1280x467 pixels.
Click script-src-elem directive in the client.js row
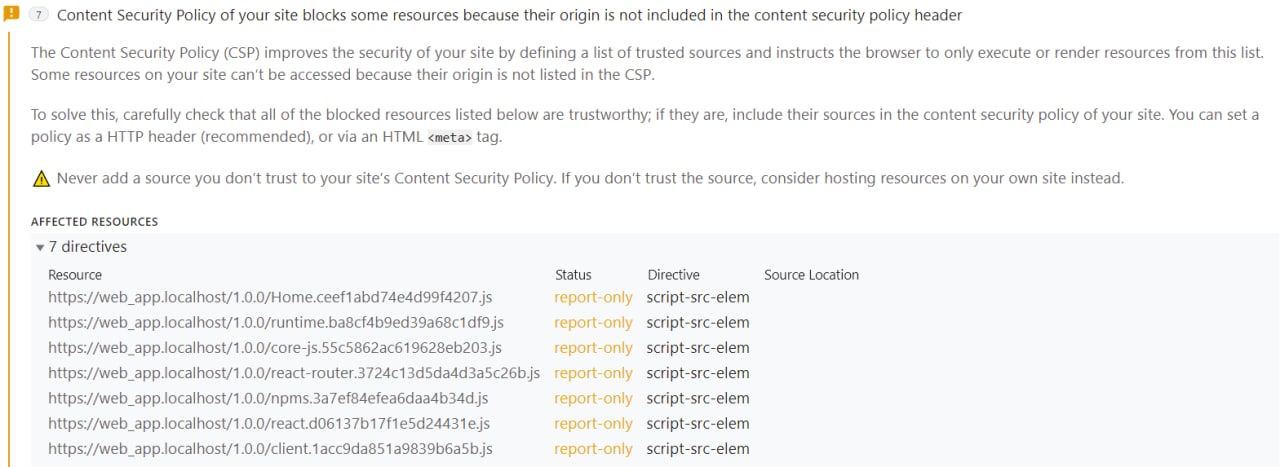(x=697, y=449)
